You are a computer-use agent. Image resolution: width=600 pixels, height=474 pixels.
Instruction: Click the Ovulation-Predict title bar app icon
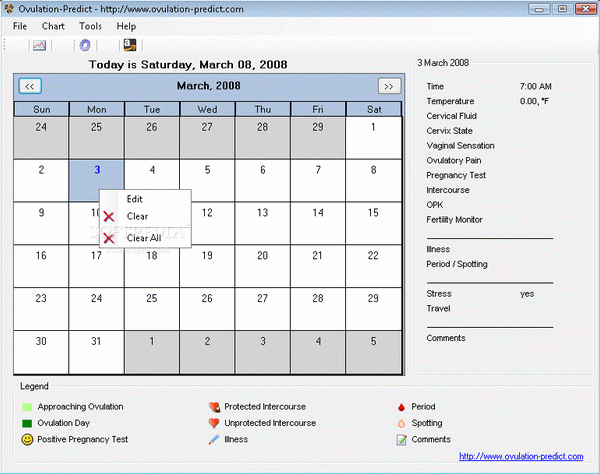pyautogui.click(x=9, y=9)
